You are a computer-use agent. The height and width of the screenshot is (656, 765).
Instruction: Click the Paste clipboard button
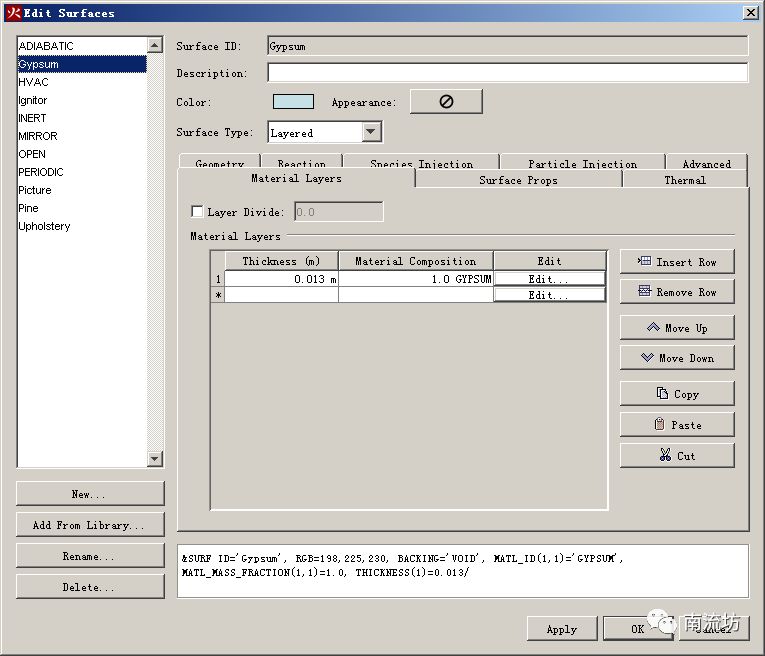[x=677, y=425]
